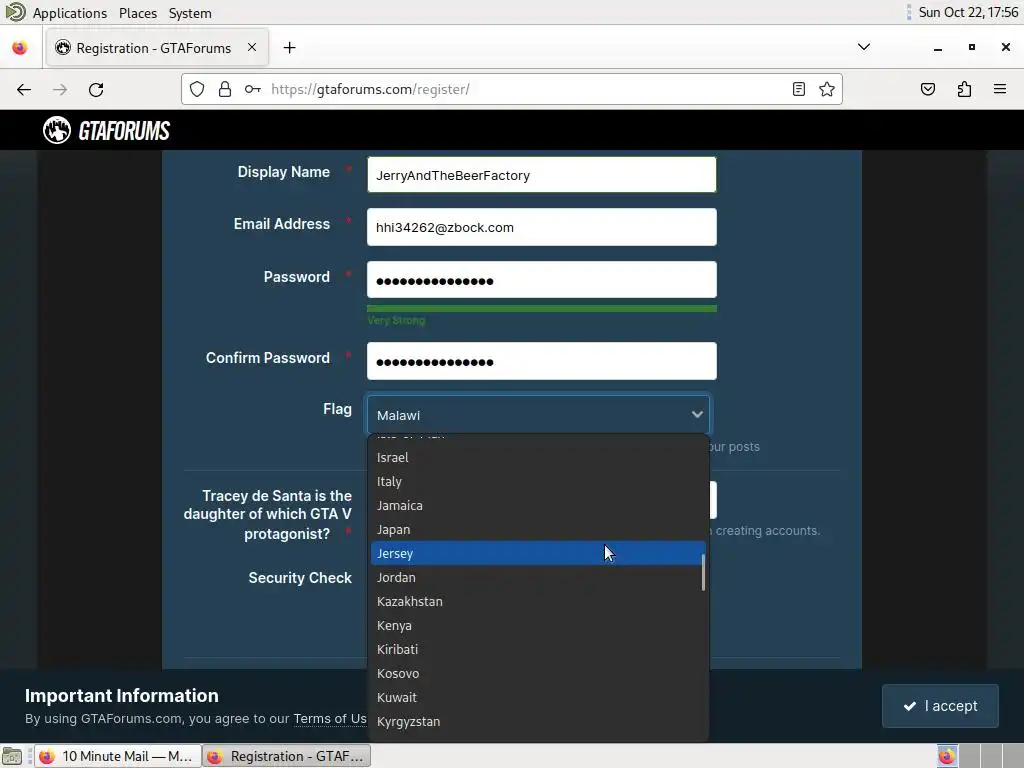Open the Terms of Use link
Image resolution: width=1024 pixels, height=768 pixels.
(330, 718)
